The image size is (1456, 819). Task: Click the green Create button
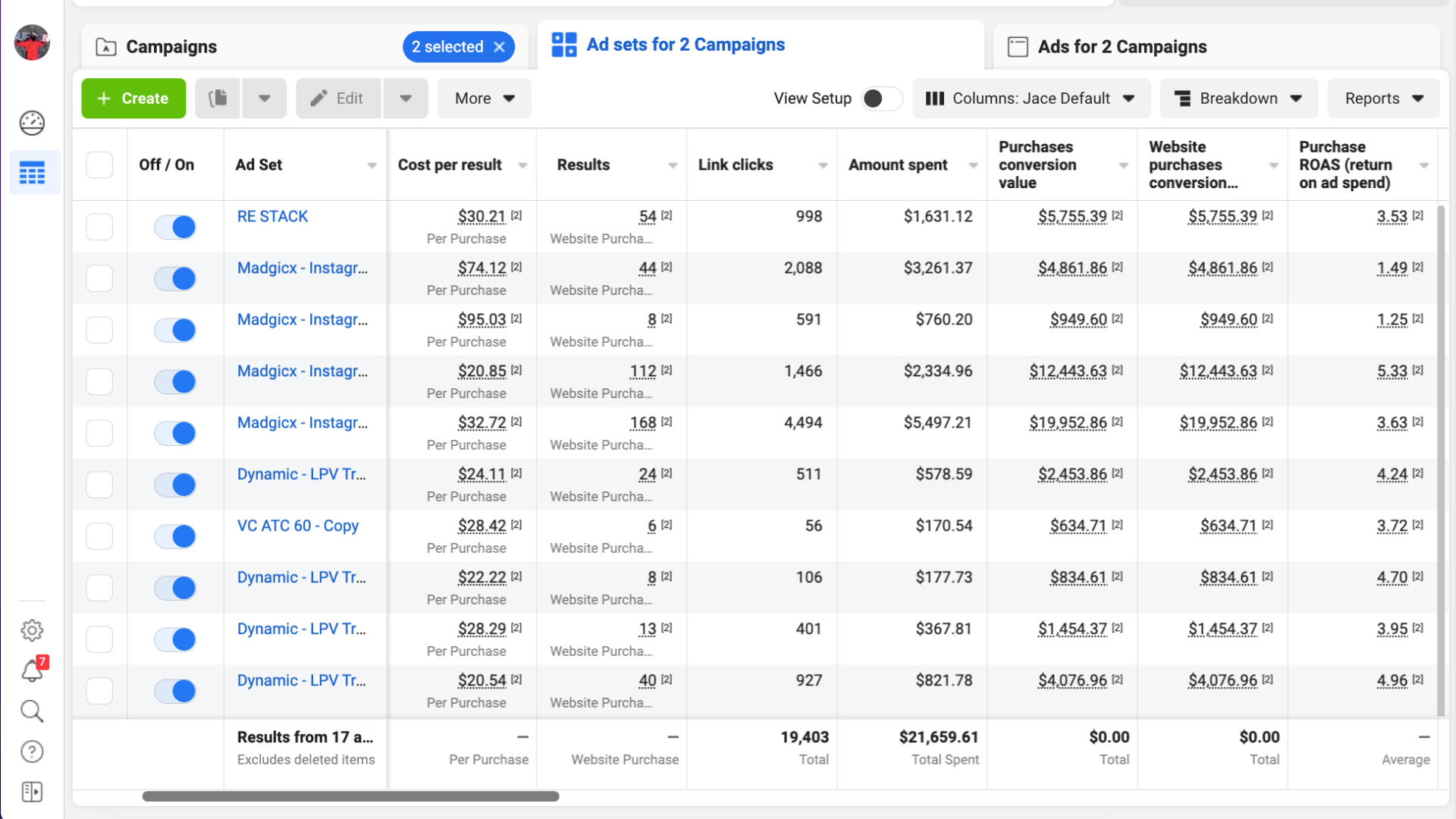[x=133, y=99]
